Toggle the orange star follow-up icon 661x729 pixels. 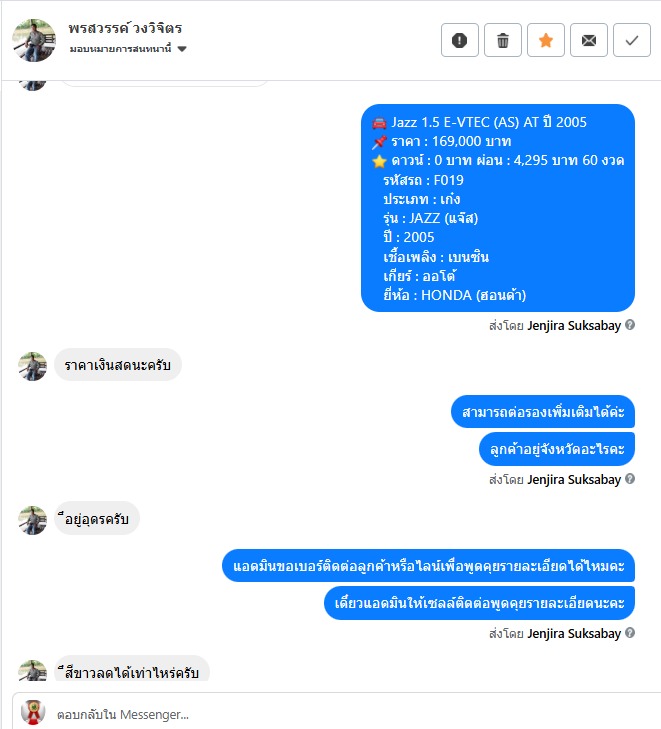[x=546, y=40]
